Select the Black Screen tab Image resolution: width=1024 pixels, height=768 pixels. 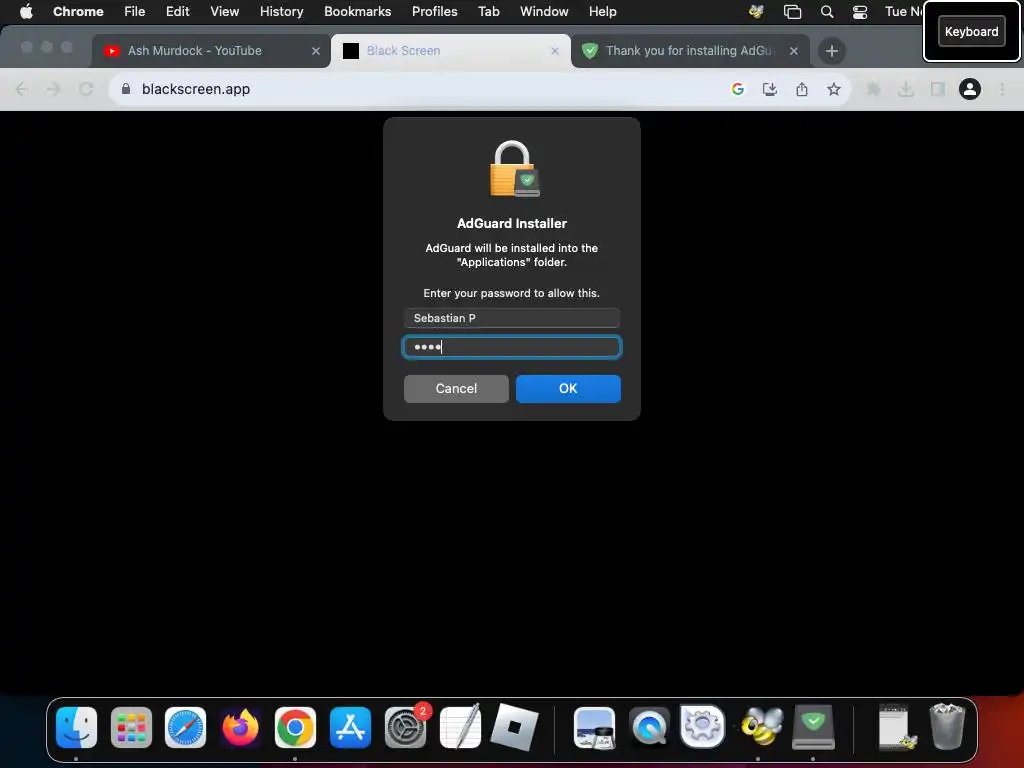(x=451, y=50)
